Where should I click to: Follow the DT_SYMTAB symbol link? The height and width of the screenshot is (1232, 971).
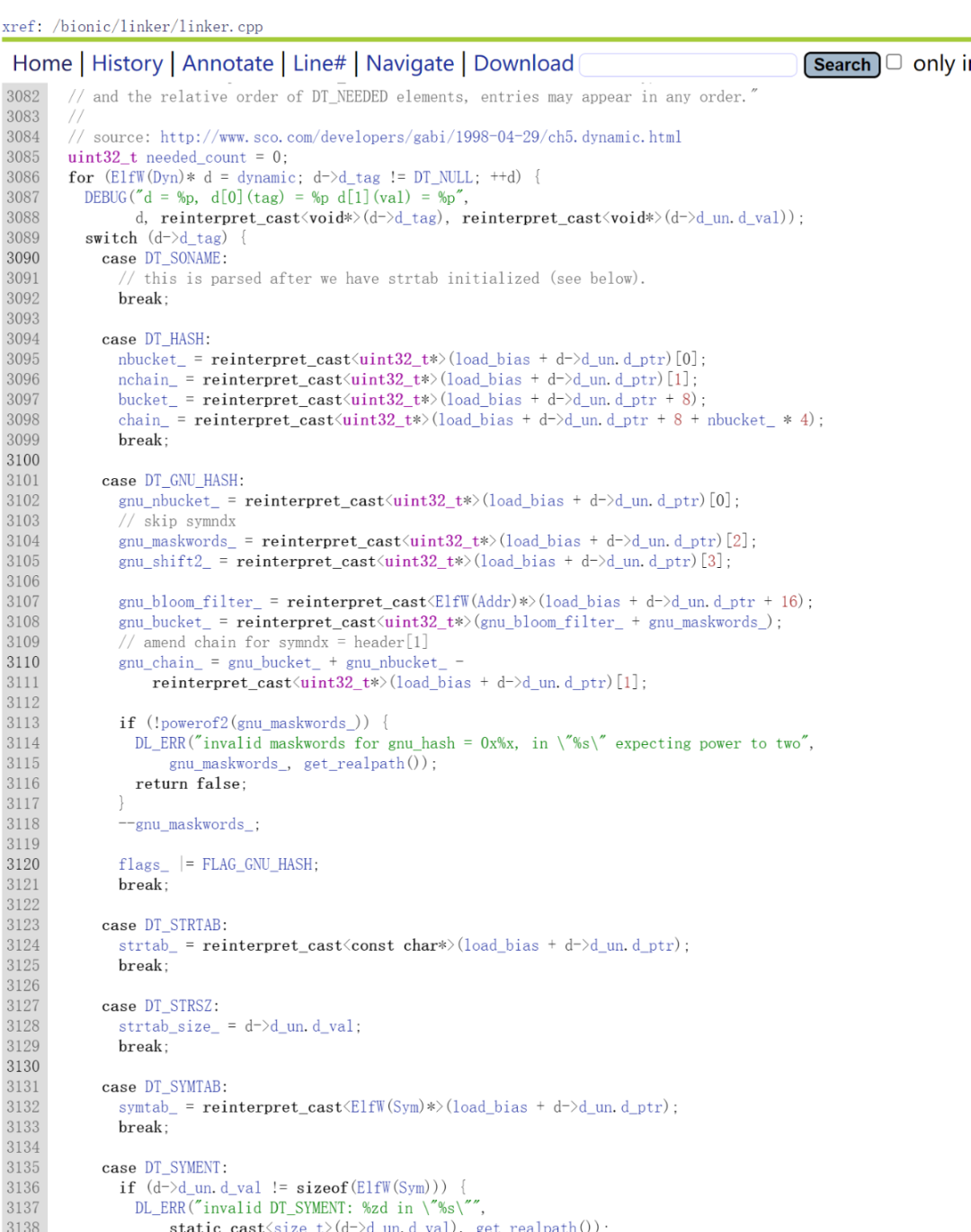pos(183,1088)
